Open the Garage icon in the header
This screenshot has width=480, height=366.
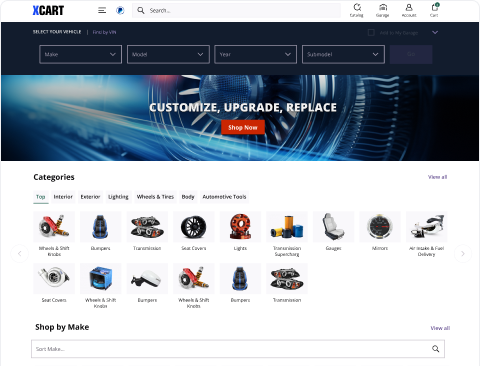coord(383,10)
